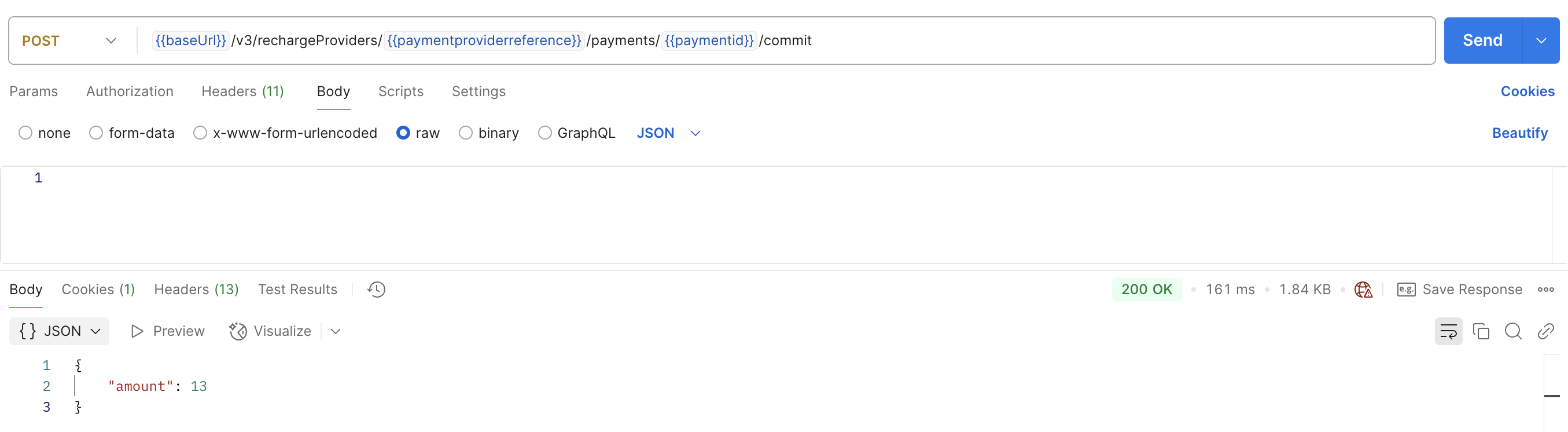The height and width of the screenshot is (432, 1568).
Task: Choose the x-www-form-urlencoded body option
Action: 200,133
